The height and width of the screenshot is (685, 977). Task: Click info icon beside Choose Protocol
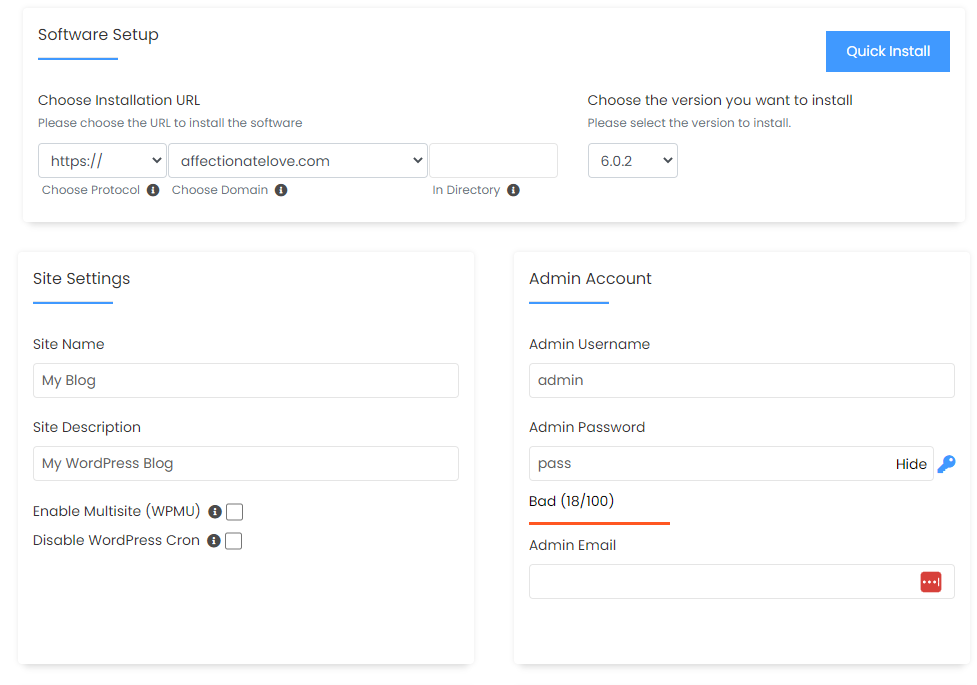(x=153, y=190)
